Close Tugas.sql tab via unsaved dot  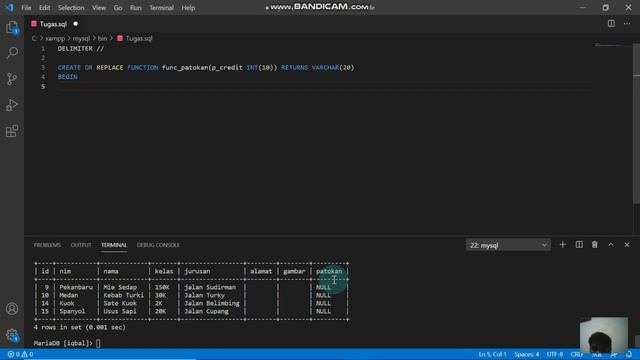76,24
